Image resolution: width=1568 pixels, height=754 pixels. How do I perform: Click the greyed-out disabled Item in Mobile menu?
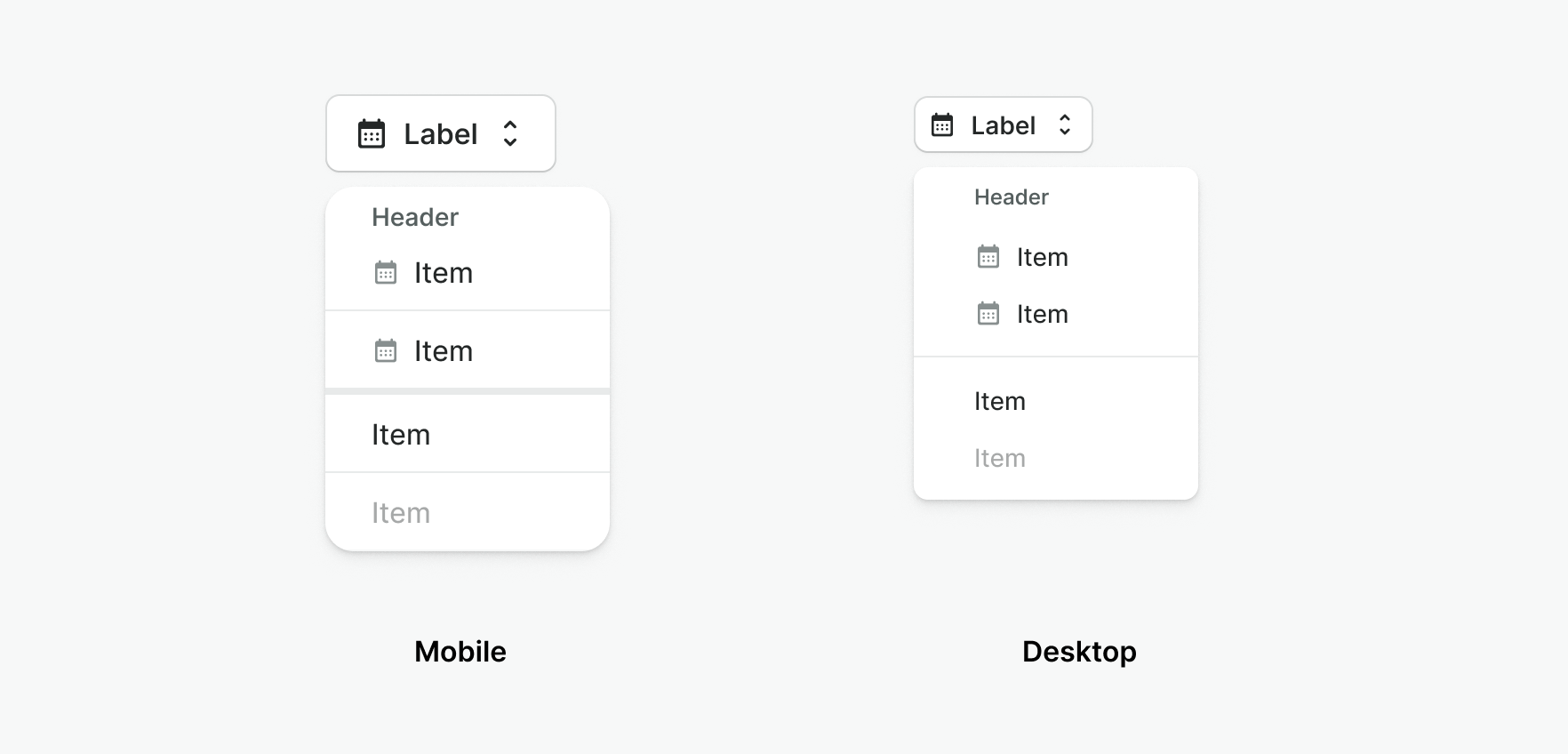click(x=401, y=513)
